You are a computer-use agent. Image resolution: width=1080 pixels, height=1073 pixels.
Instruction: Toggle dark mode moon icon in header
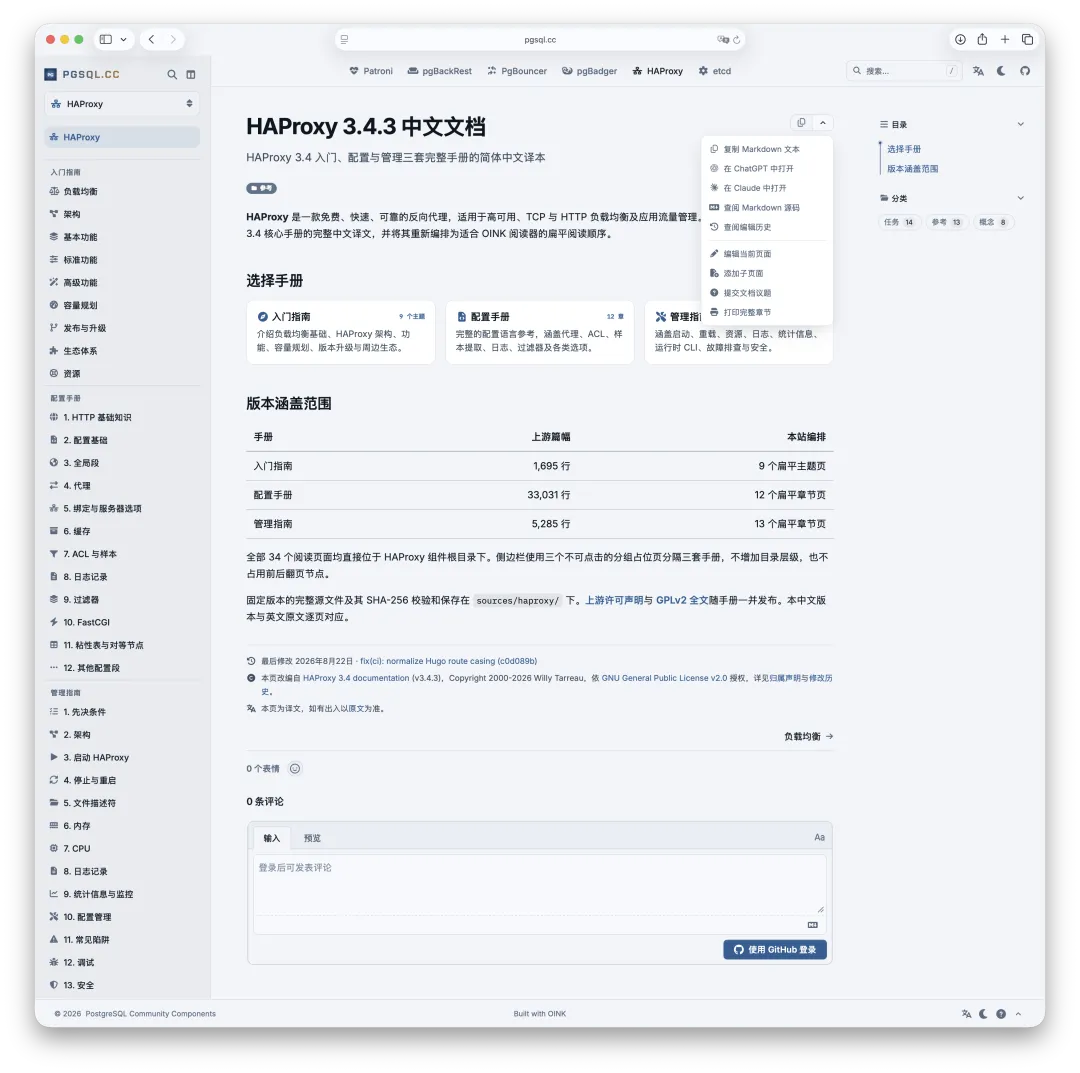1001,71
